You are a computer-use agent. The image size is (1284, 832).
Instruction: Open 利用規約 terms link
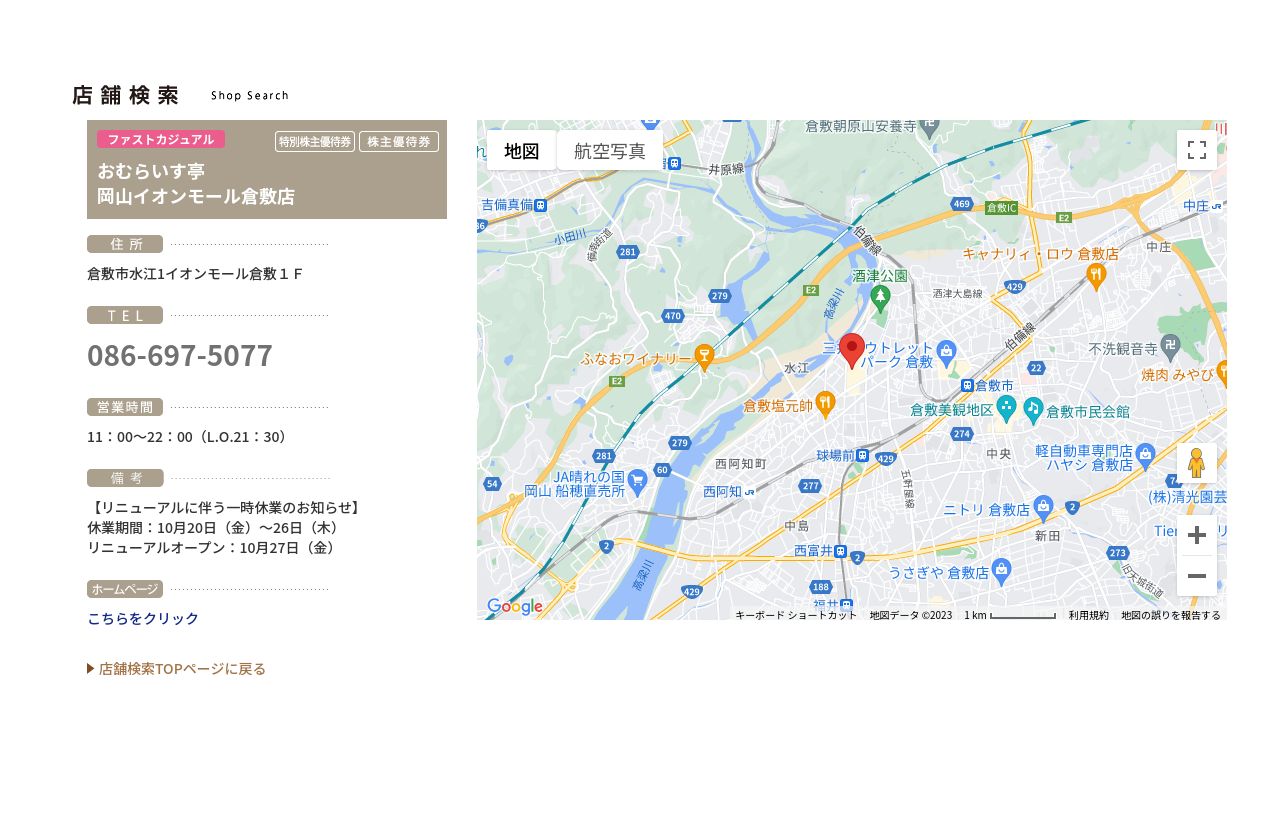pyautogui.click(x=1088, y=615)
